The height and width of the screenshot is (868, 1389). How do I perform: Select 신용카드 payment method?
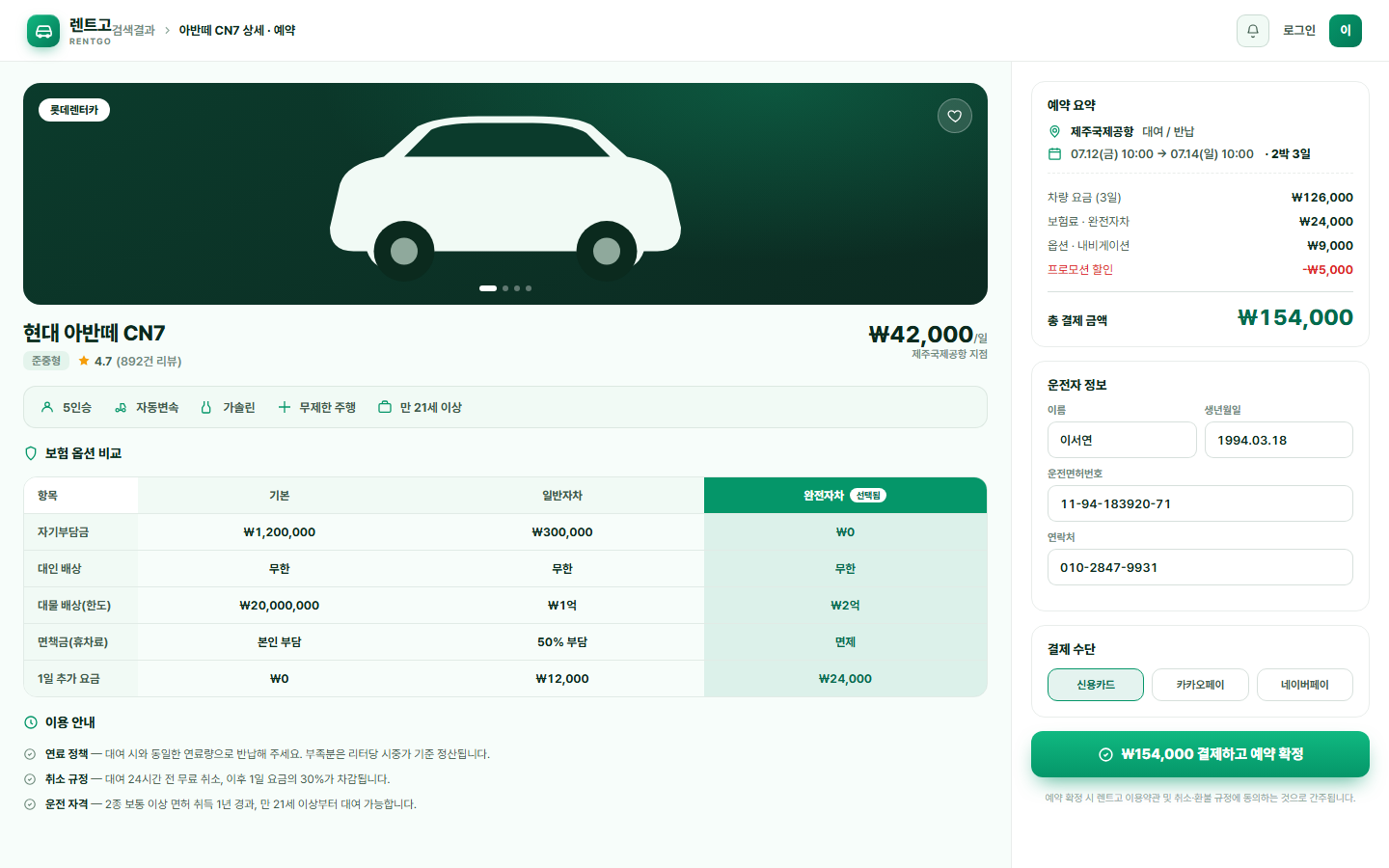(x=1096, y=685)
